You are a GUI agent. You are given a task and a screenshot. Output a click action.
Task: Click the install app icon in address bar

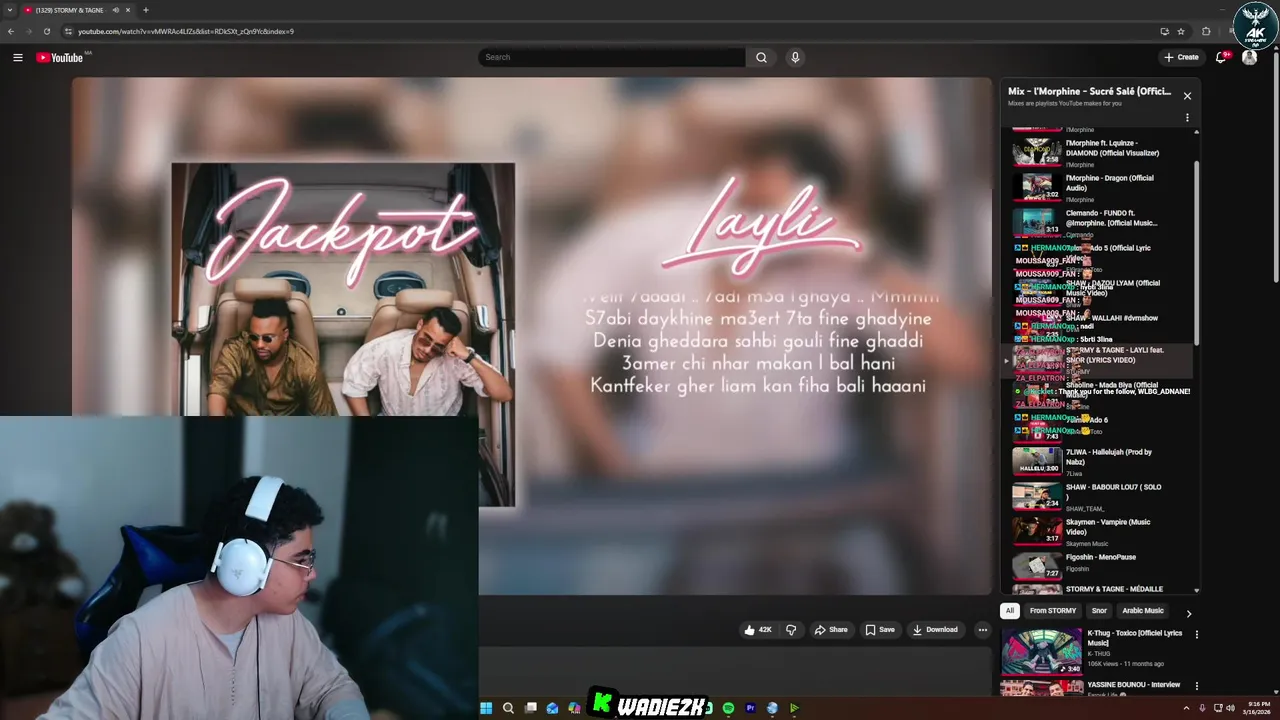pos(1164,31)
